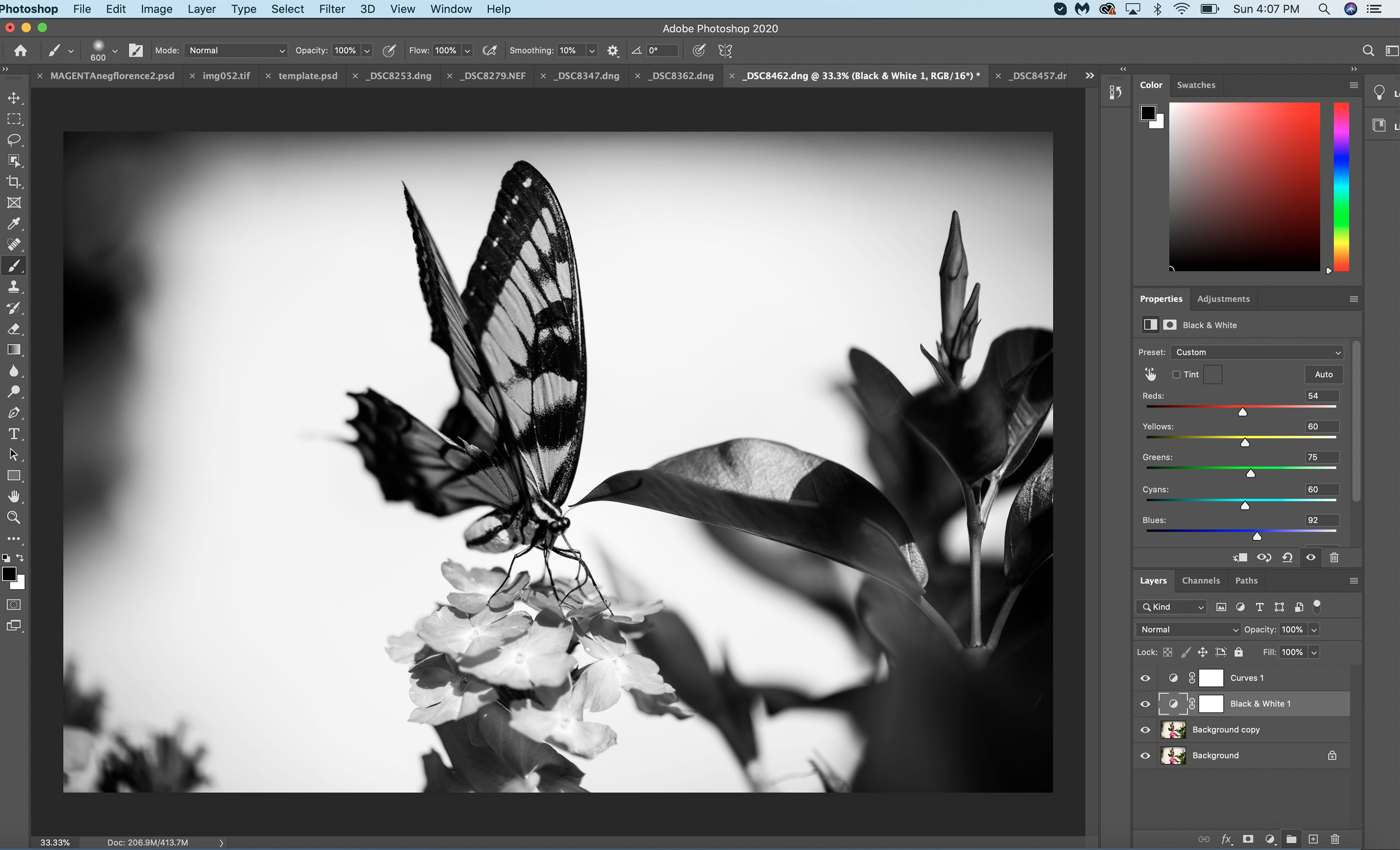Screen dimensions: 1400x850
Task: Click the Auto button
Action: click(1323, 374)
